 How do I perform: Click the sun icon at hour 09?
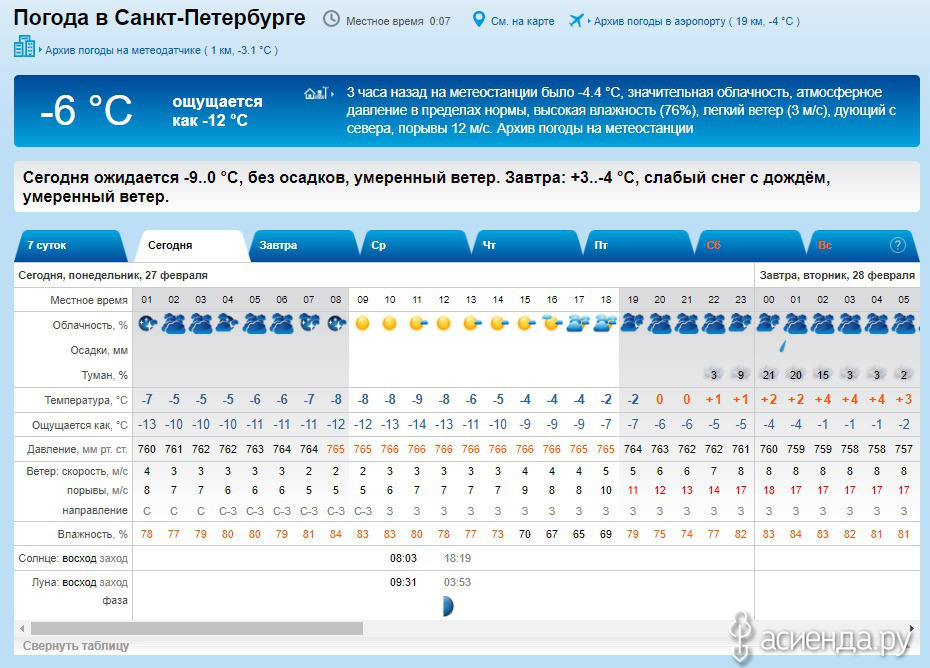tap(362, 323)
